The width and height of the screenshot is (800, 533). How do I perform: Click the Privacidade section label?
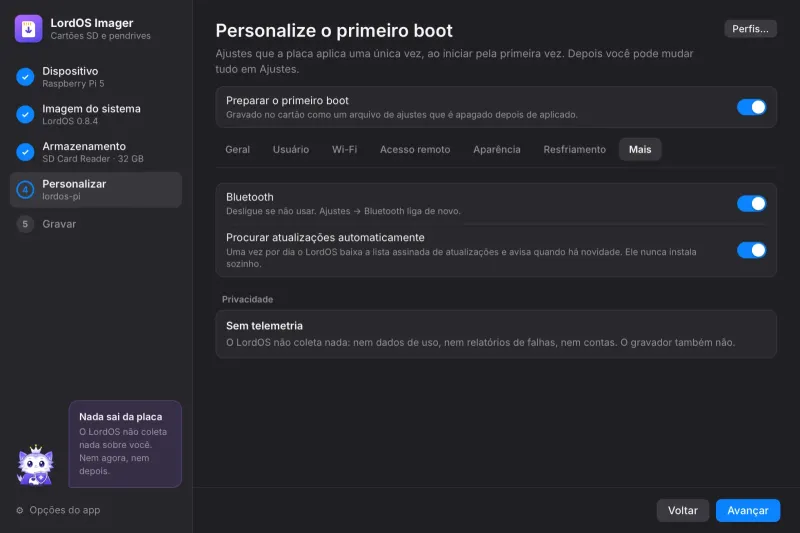point(247,299)
